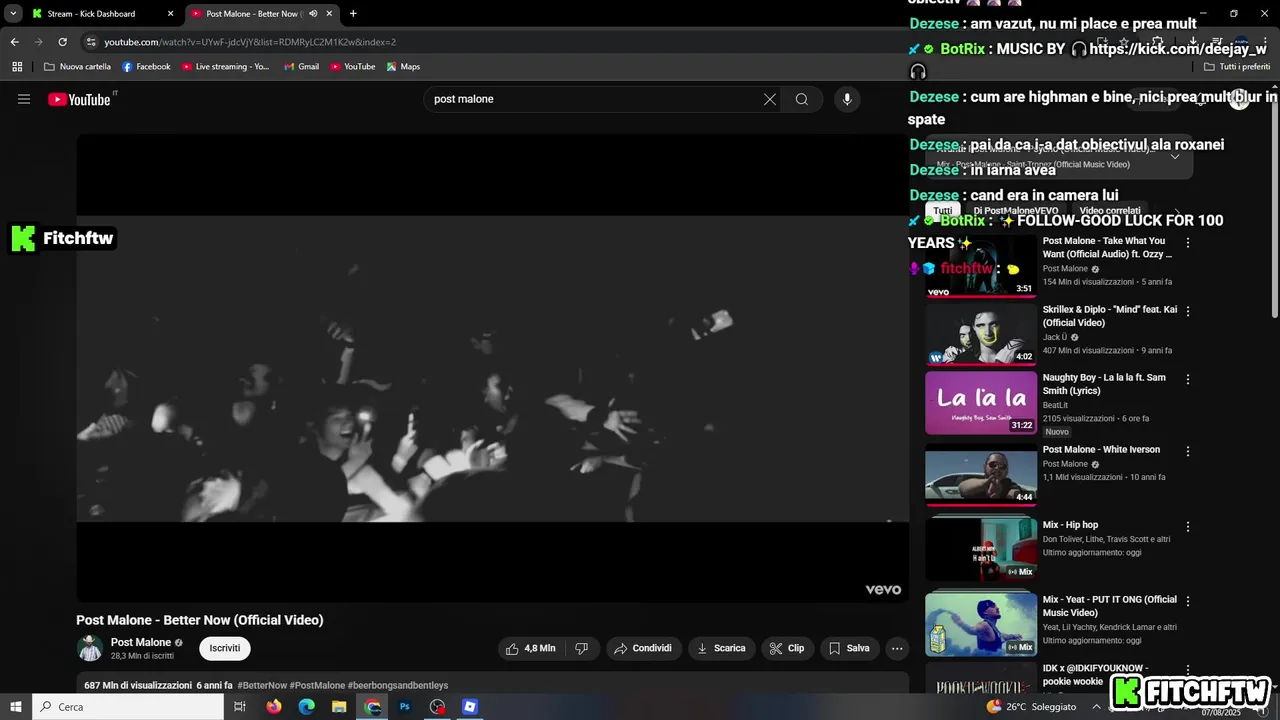The width and height of the screenshot is (1280, 720).
Task: Click the video player to pause
Action: point(492,368)
